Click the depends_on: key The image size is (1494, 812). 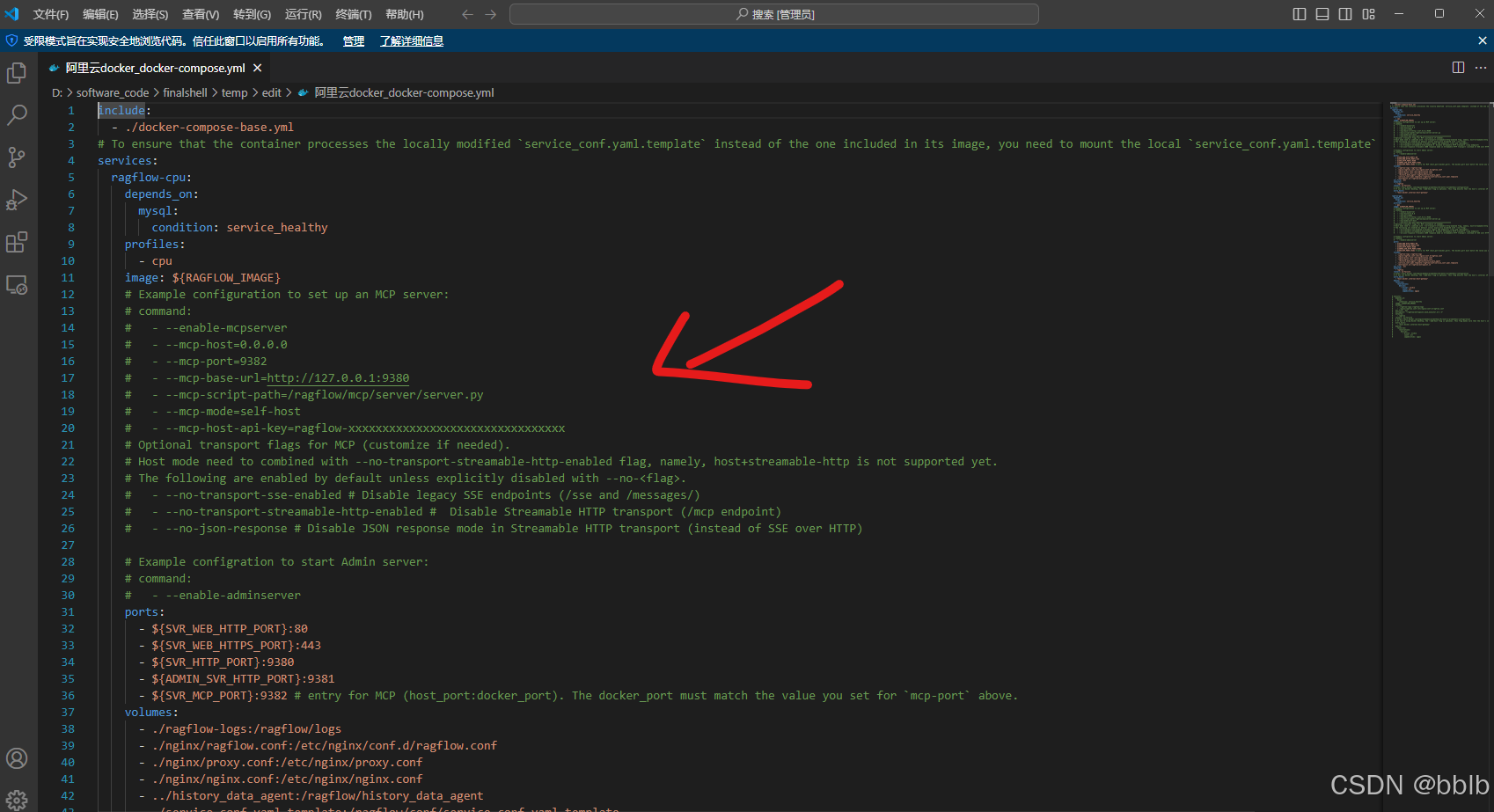coord(162,194)
